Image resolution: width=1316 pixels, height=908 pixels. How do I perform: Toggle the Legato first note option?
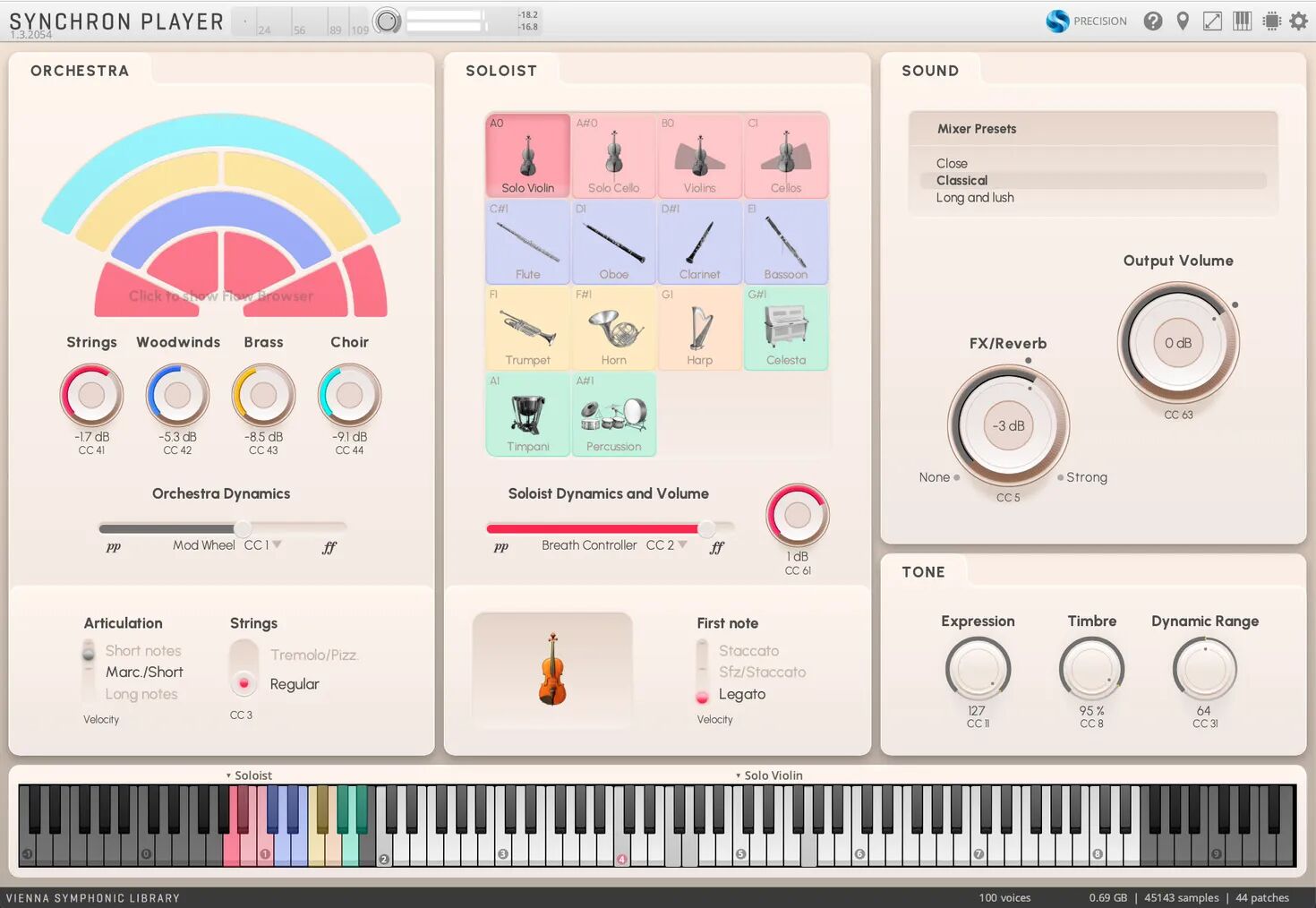point(741,694)
